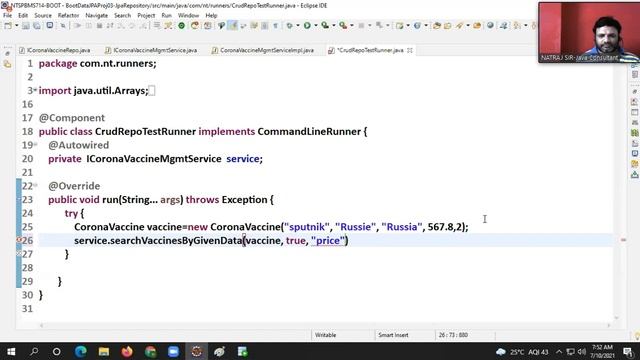Open the Window menu
640x360 pixels.
(x=188, y=15)
